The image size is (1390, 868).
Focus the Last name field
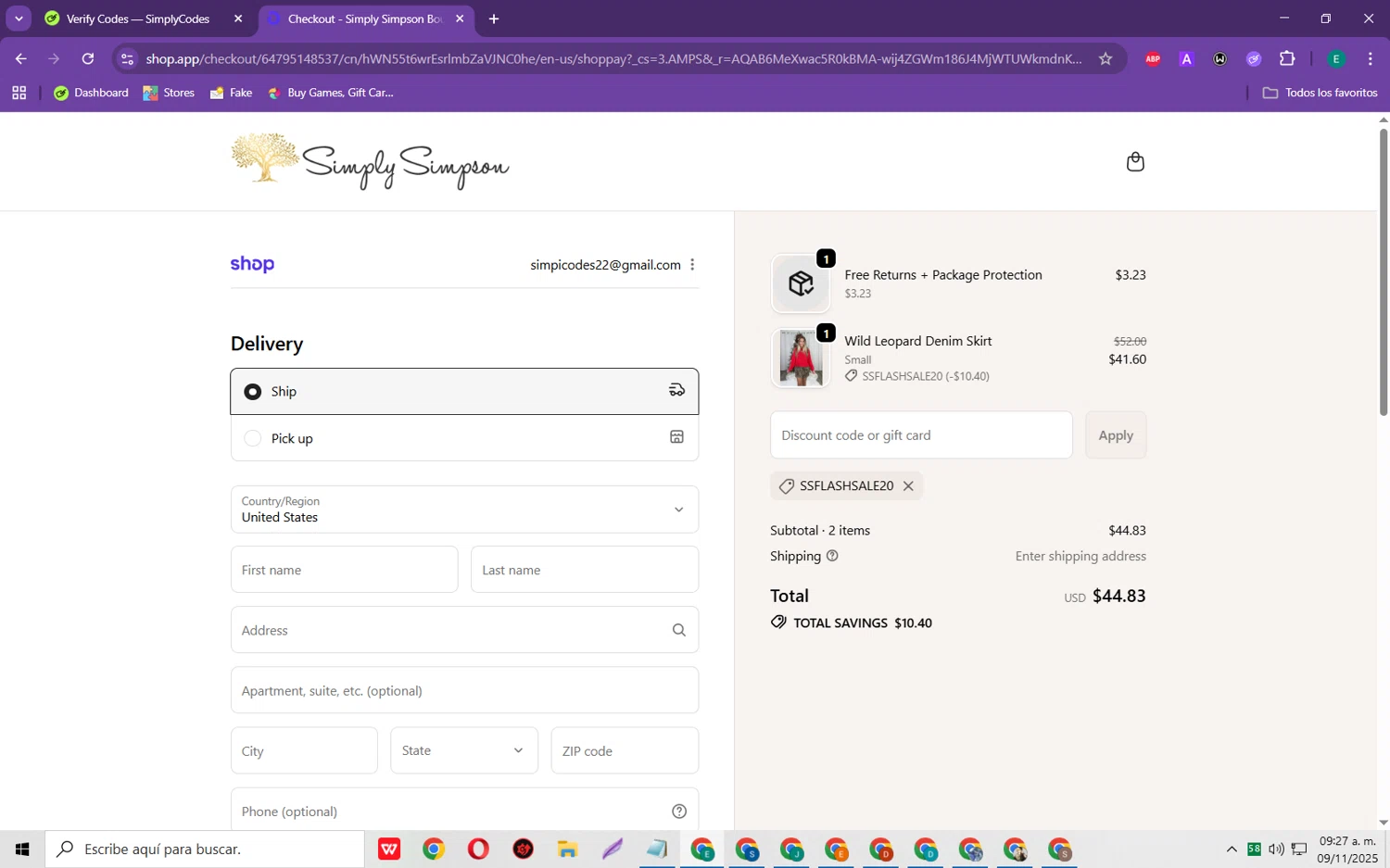click(x=585, y=570)
